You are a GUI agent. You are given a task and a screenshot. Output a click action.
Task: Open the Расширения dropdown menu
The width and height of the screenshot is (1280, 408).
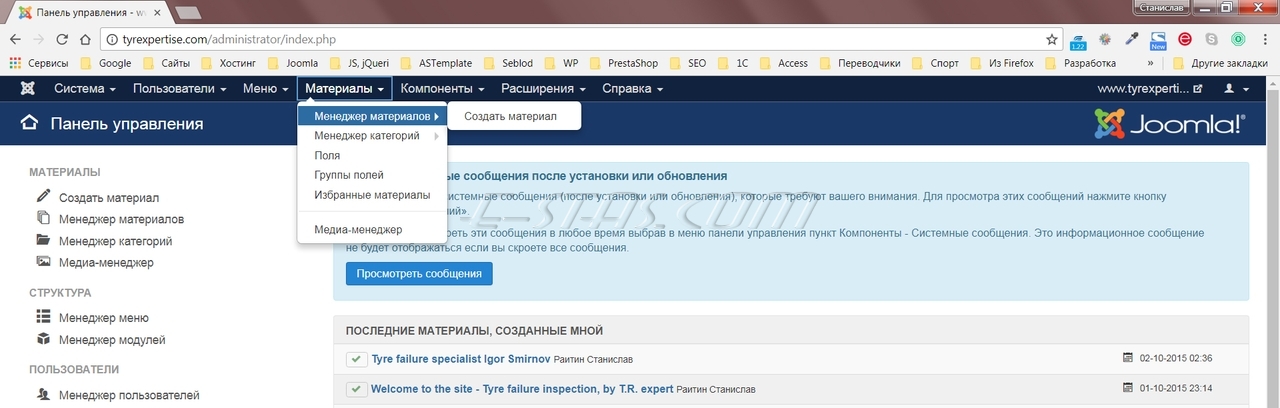[x=543, y=89]
